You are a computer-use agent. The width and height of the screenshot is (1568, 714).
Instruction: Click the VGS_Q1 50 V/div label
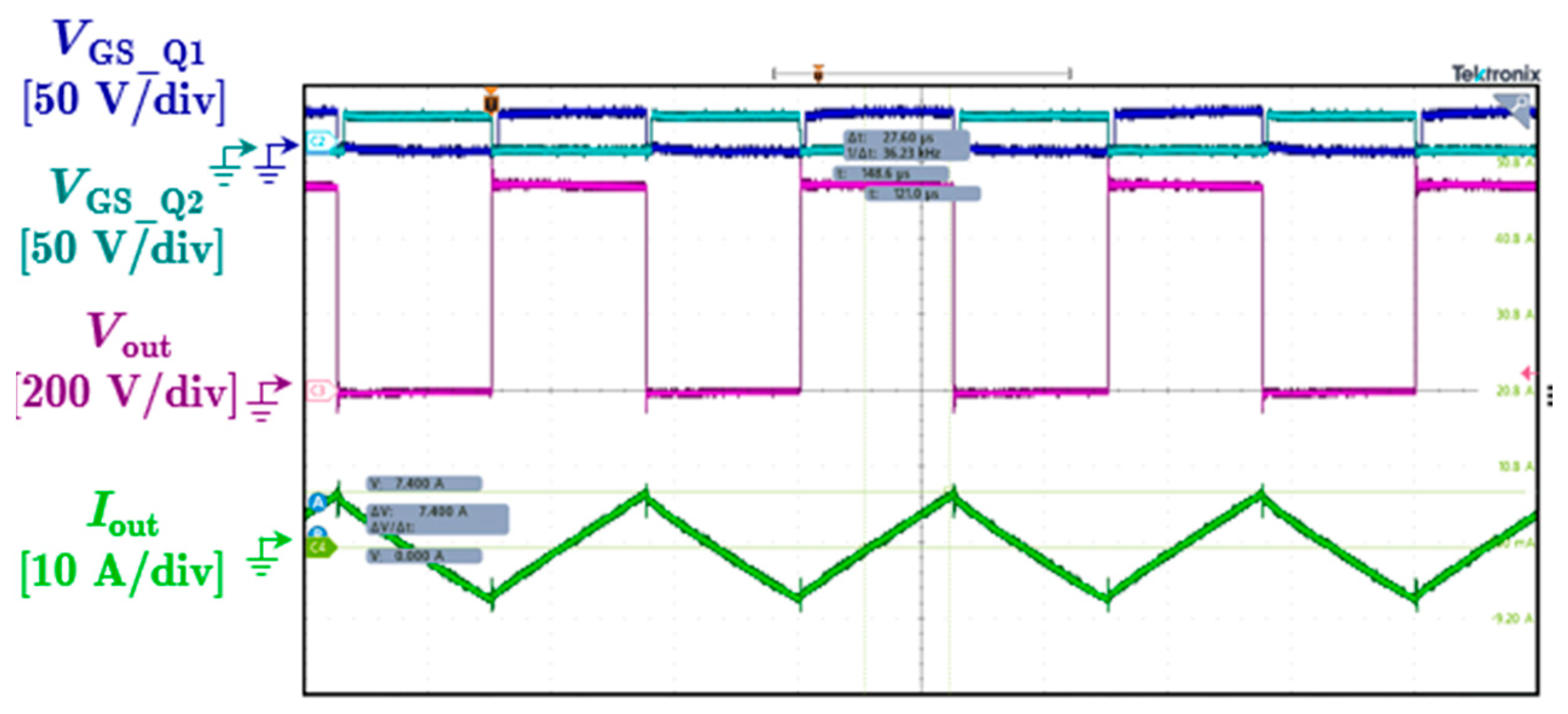(126, 73)
